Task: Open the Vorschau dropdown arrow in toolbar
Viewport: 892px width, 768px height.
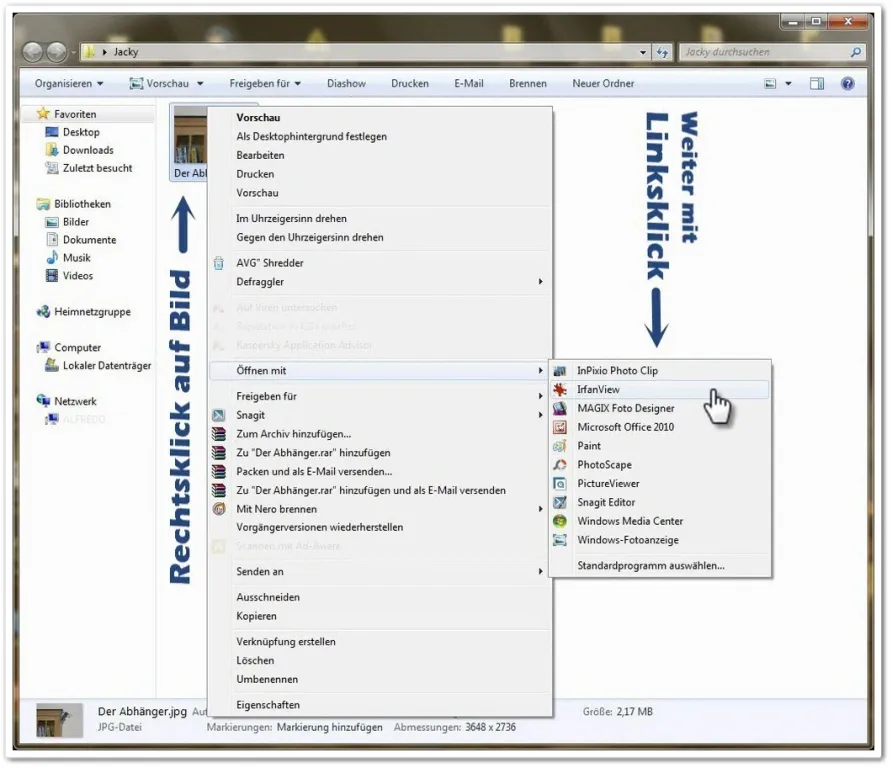Action: pos(200,84)
